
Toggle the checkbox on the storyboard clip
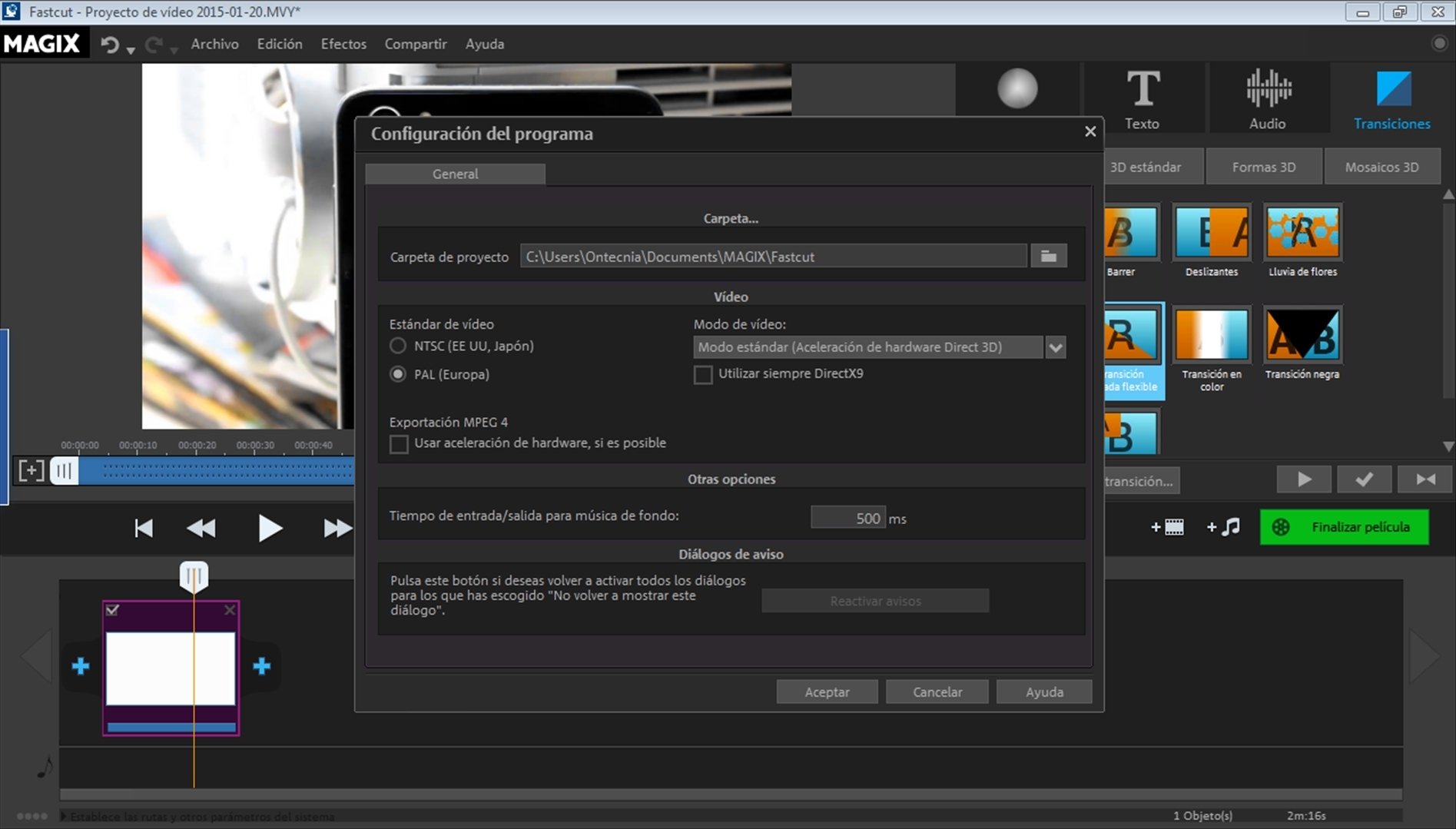pos(112,610)
